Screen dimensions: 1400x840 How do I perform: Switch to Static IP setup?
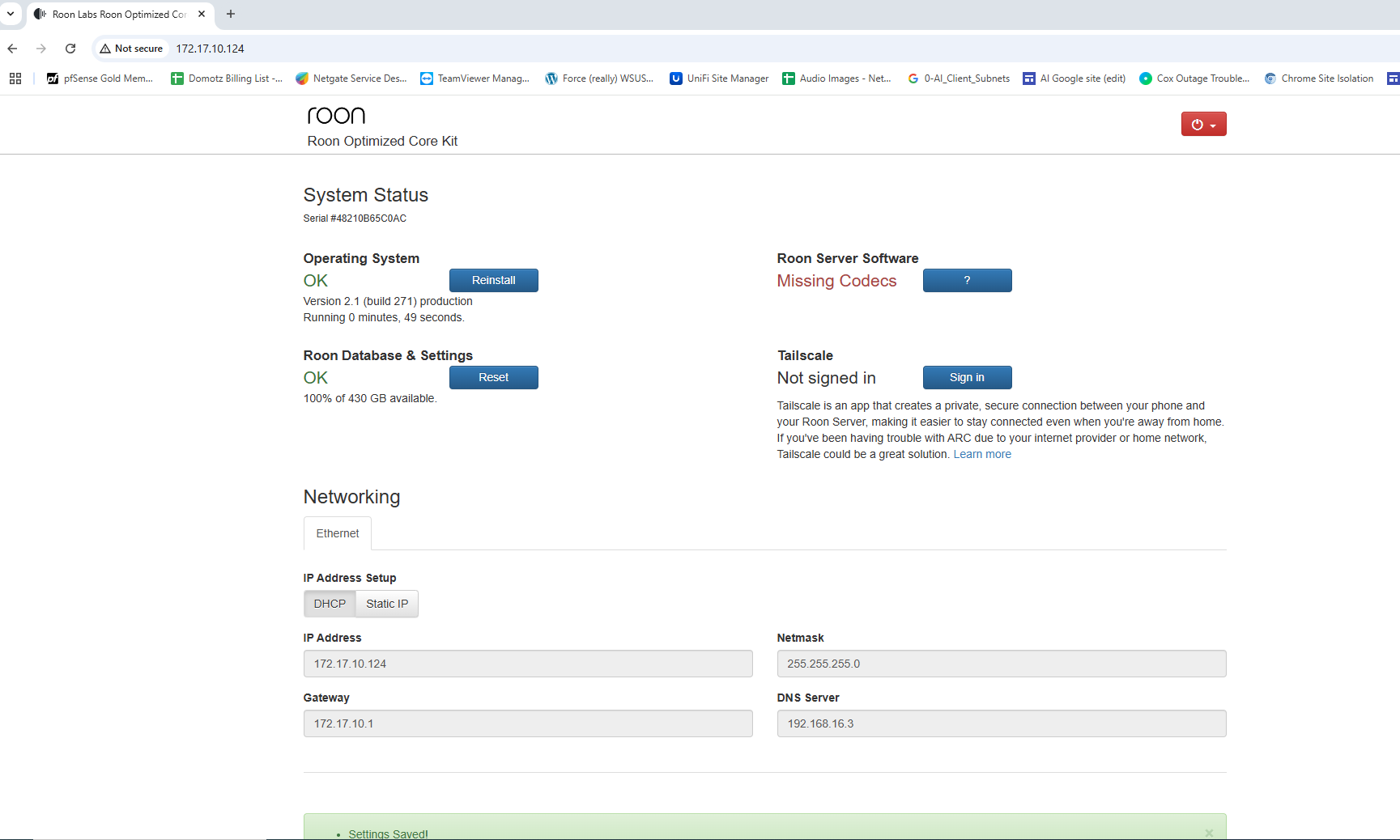pyautogui.click(x=387, y=604)
